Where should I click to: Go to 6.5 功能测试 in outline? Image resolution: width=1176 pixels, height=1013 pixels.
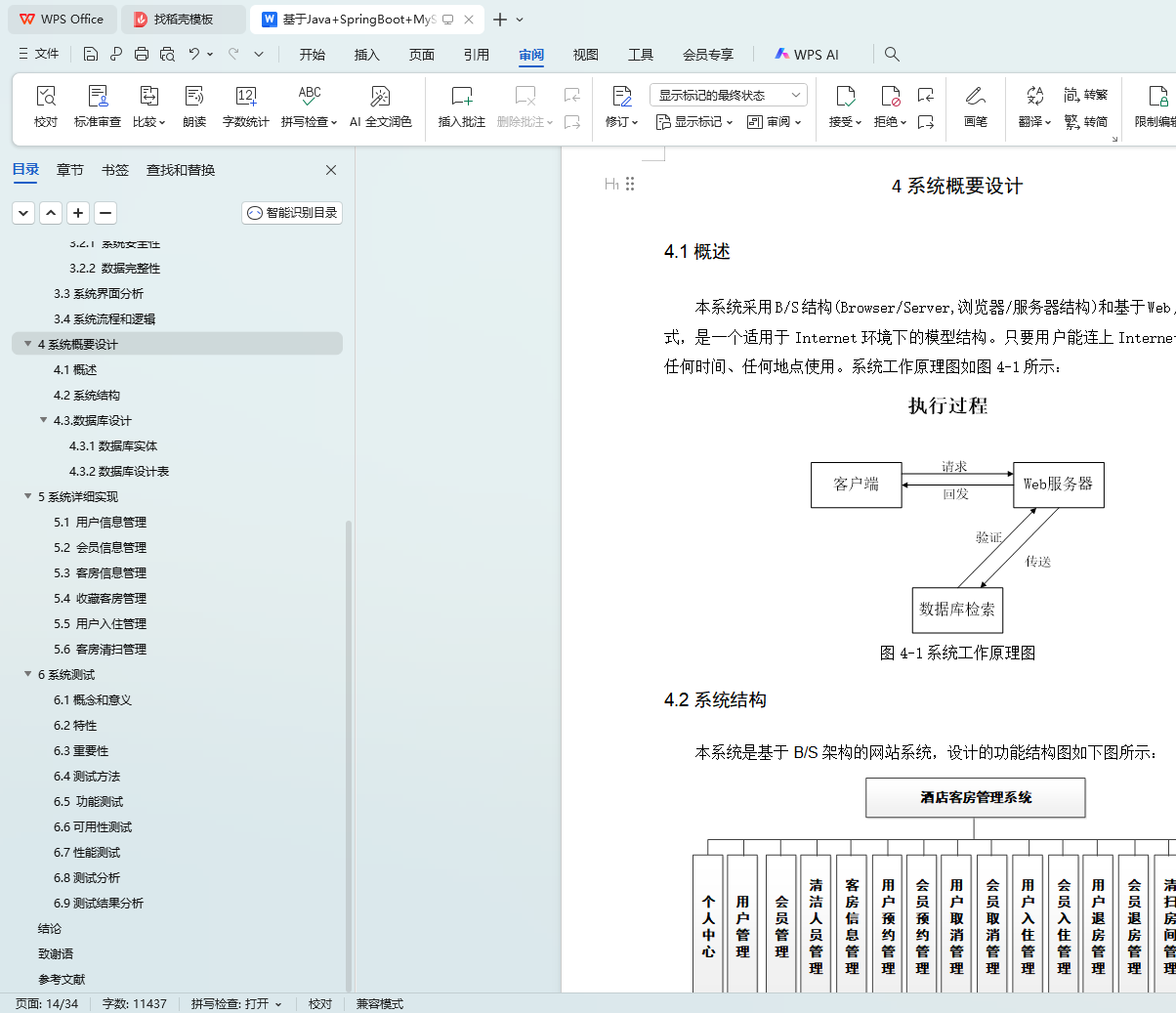88,802
